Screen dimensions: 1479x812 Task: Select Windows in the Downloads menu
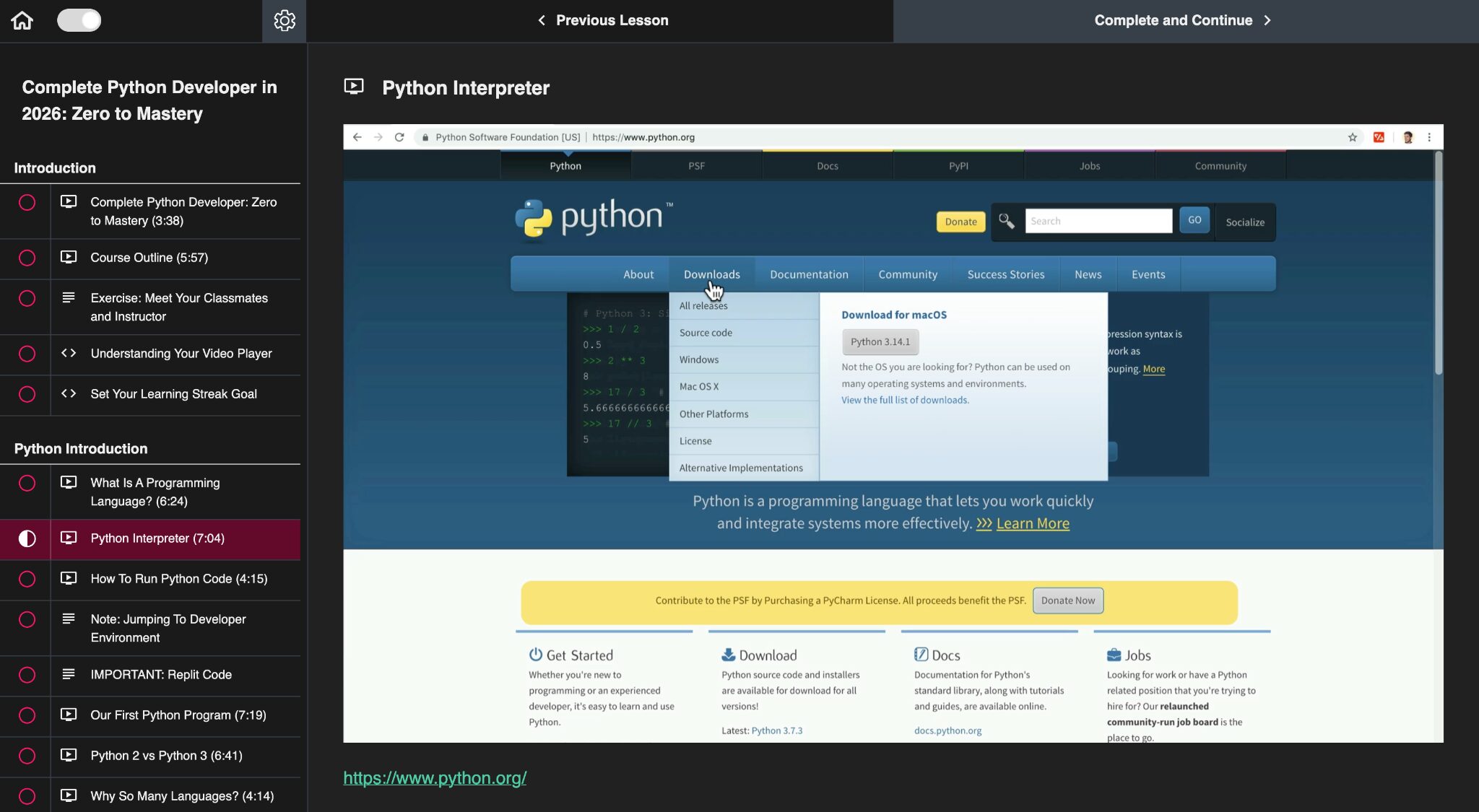(698, 359)
